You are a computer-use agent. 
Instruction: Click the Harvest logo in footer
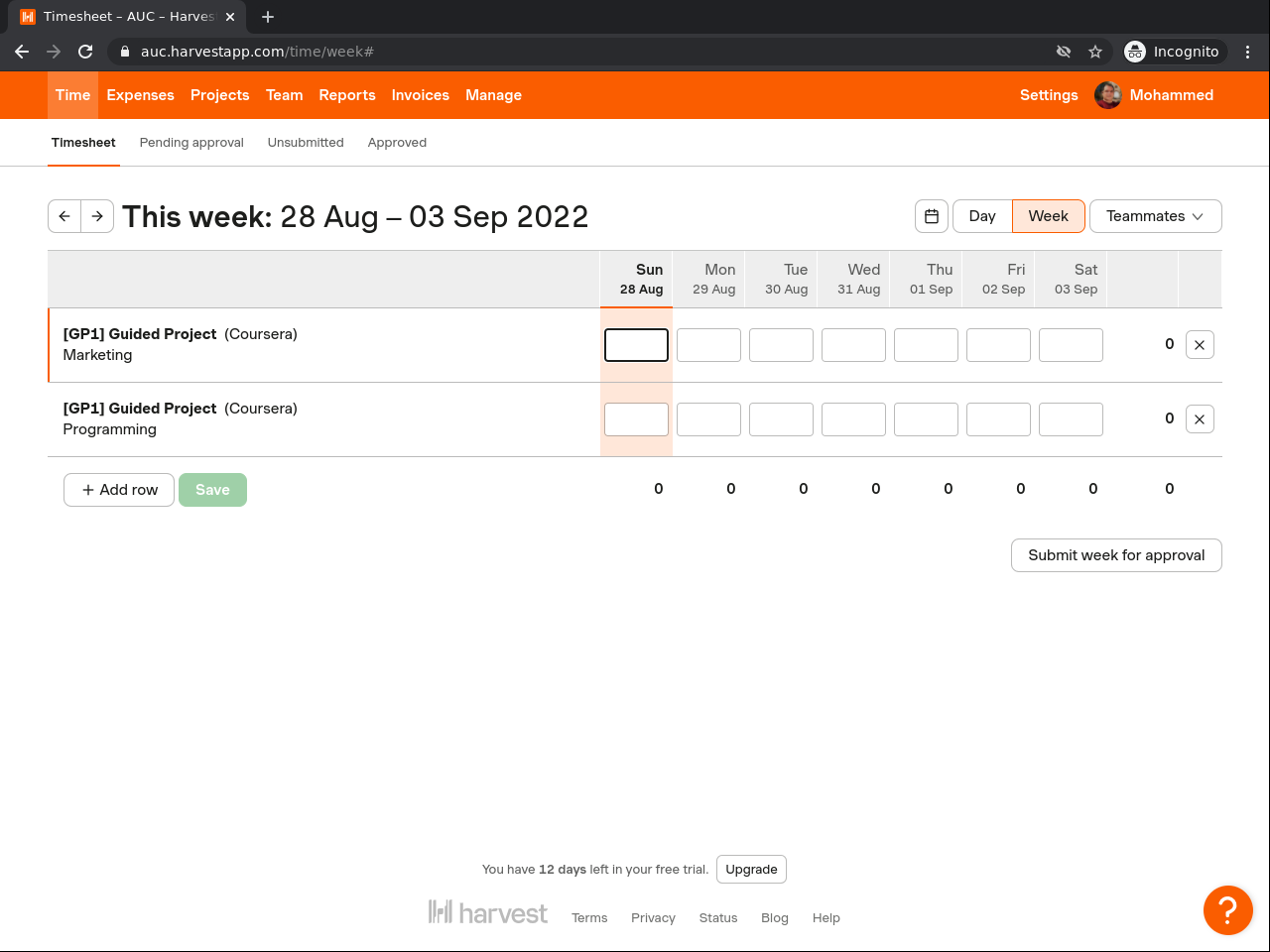[488, 912]
